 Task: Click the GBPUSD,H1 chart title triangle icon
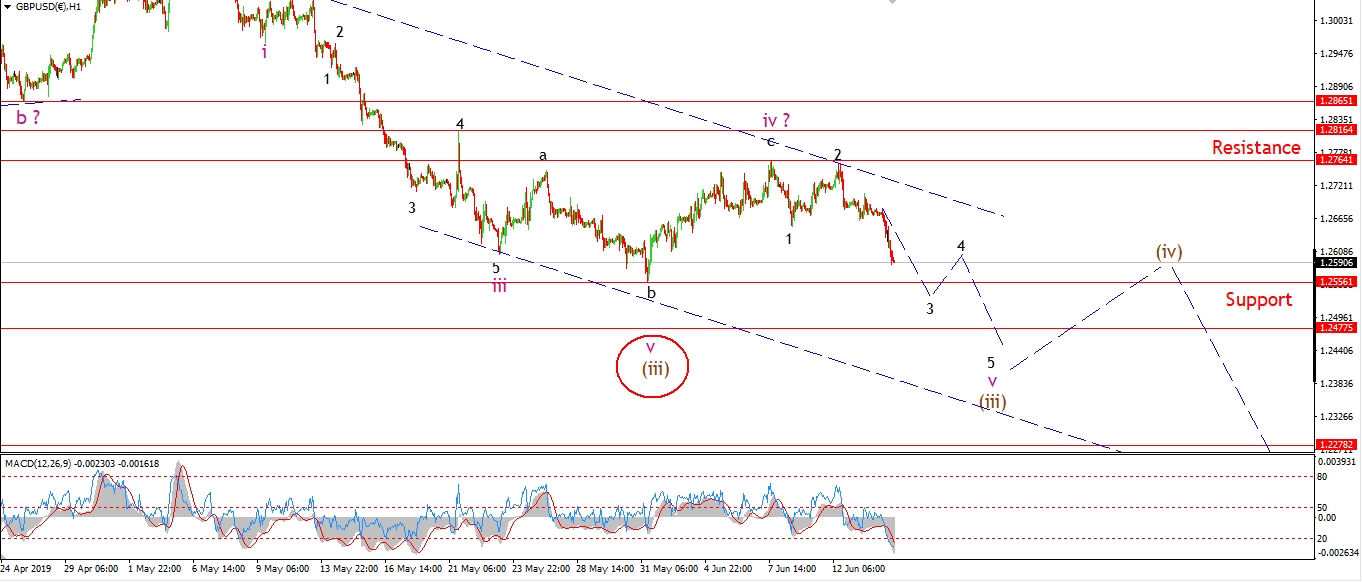point(8,5)
